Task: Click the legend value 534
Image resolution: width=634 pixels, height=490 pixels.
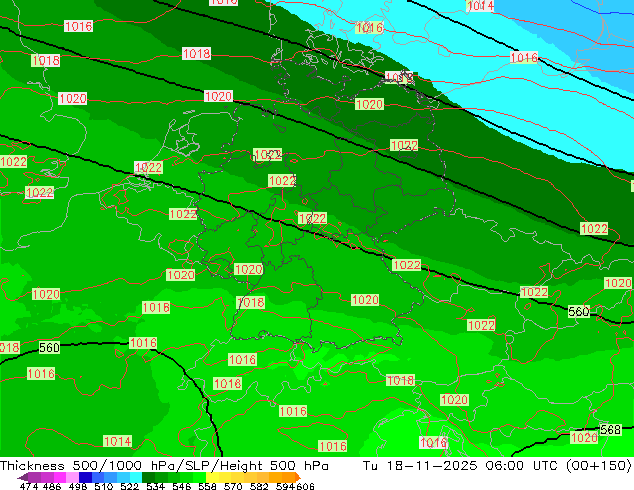Action: point(155,486)
